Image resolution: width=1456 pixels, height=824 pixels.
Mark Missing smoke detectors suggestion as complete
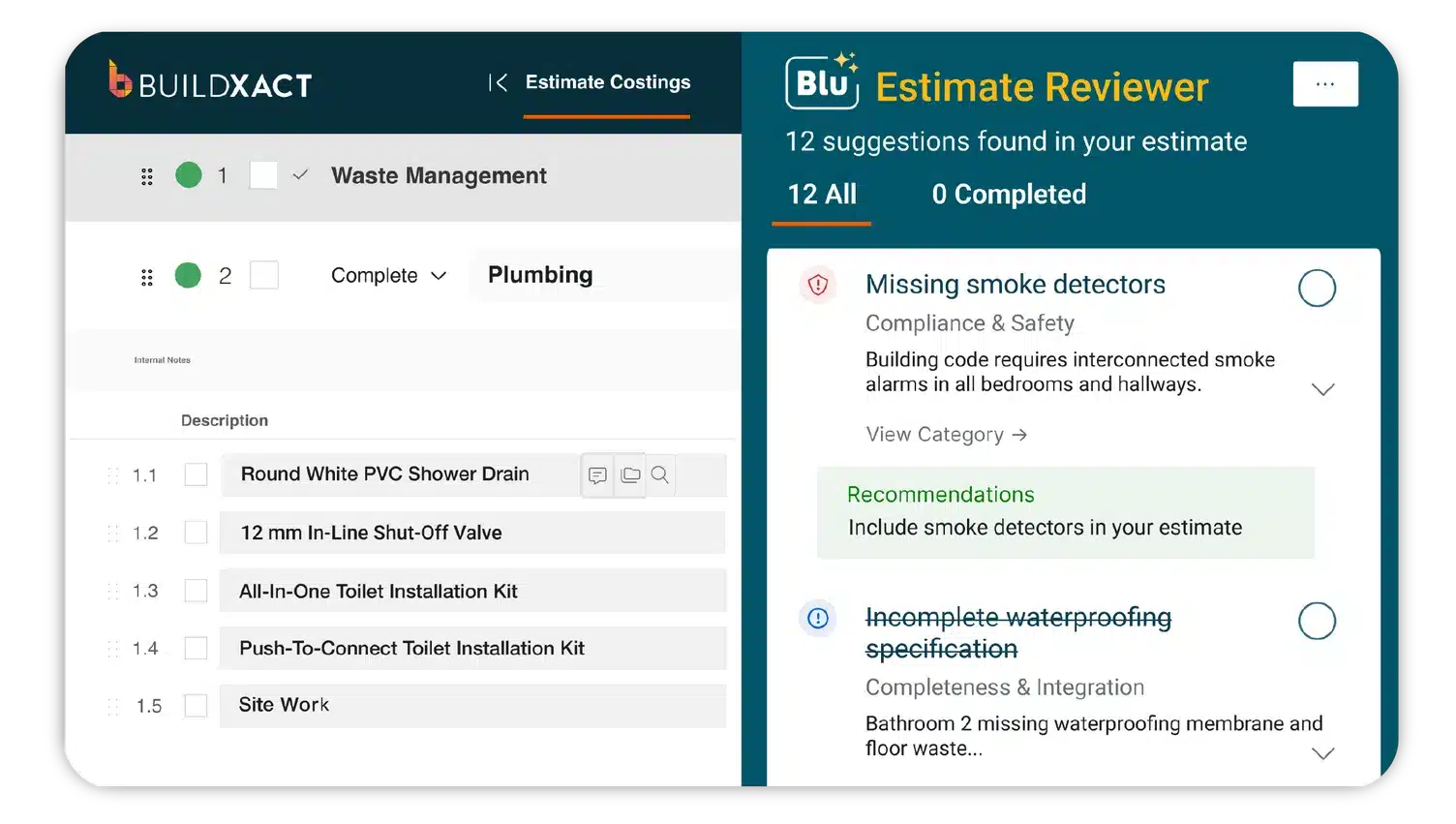pyautogui.click(x=1317, y=289)
